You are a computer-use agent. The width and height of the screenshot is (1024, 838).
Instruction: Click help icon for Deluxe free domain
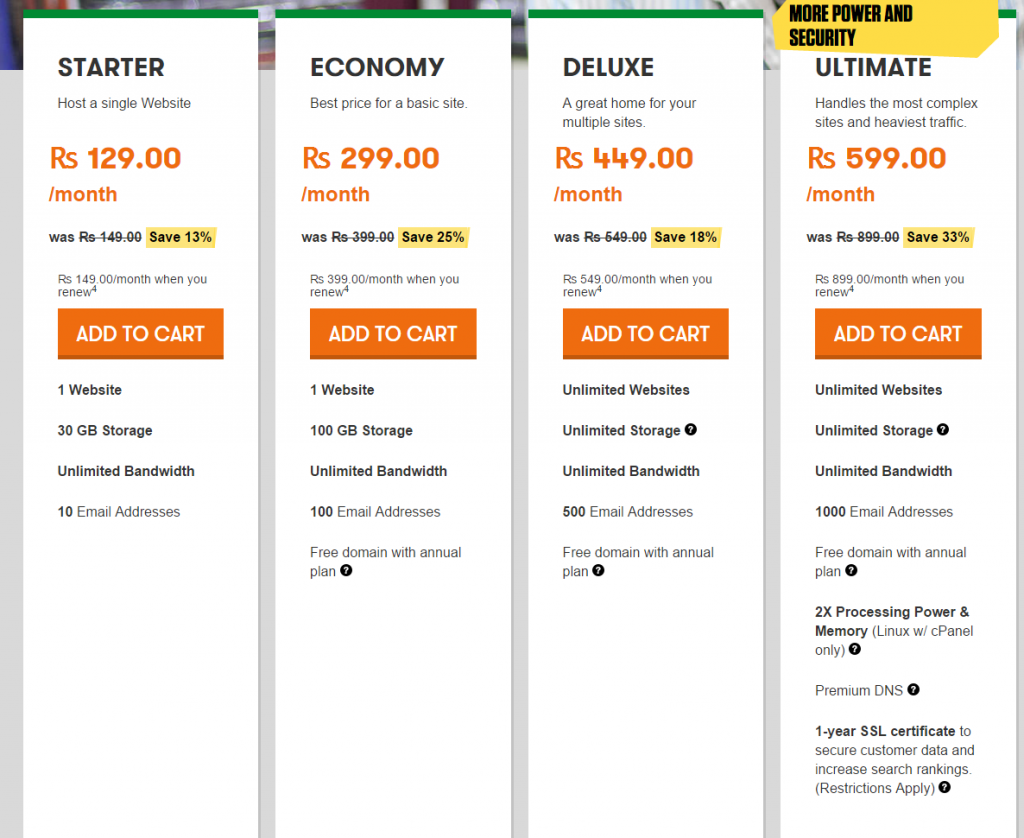coord(598,571)
